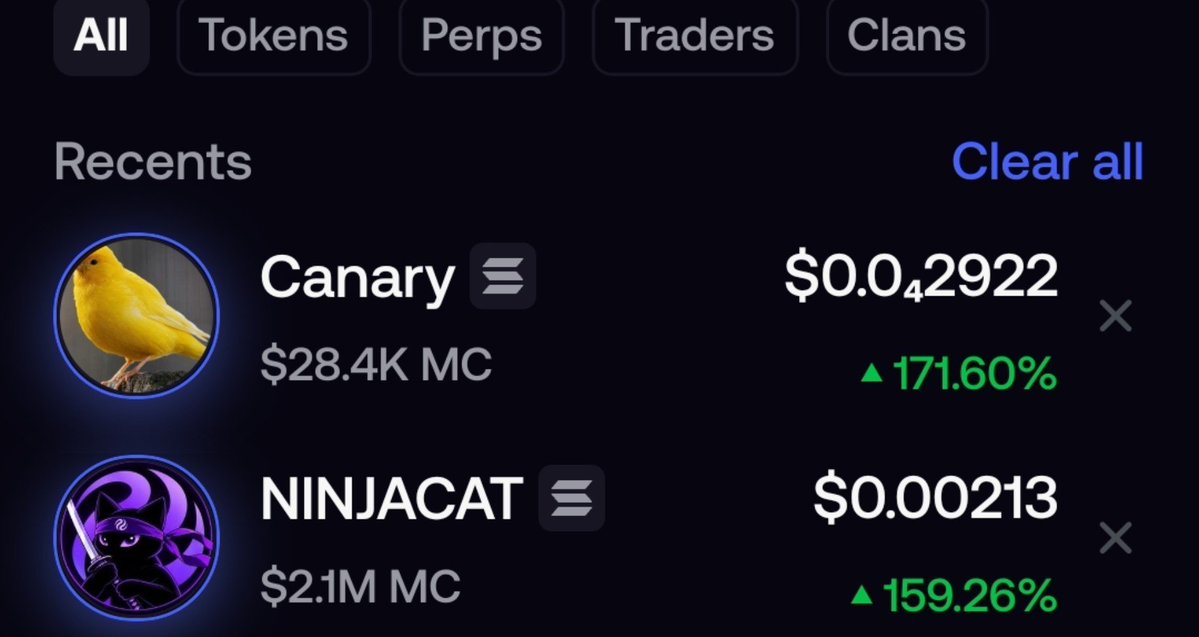
Task: Show the Traders tab
Action: click(x=695, y=36)
